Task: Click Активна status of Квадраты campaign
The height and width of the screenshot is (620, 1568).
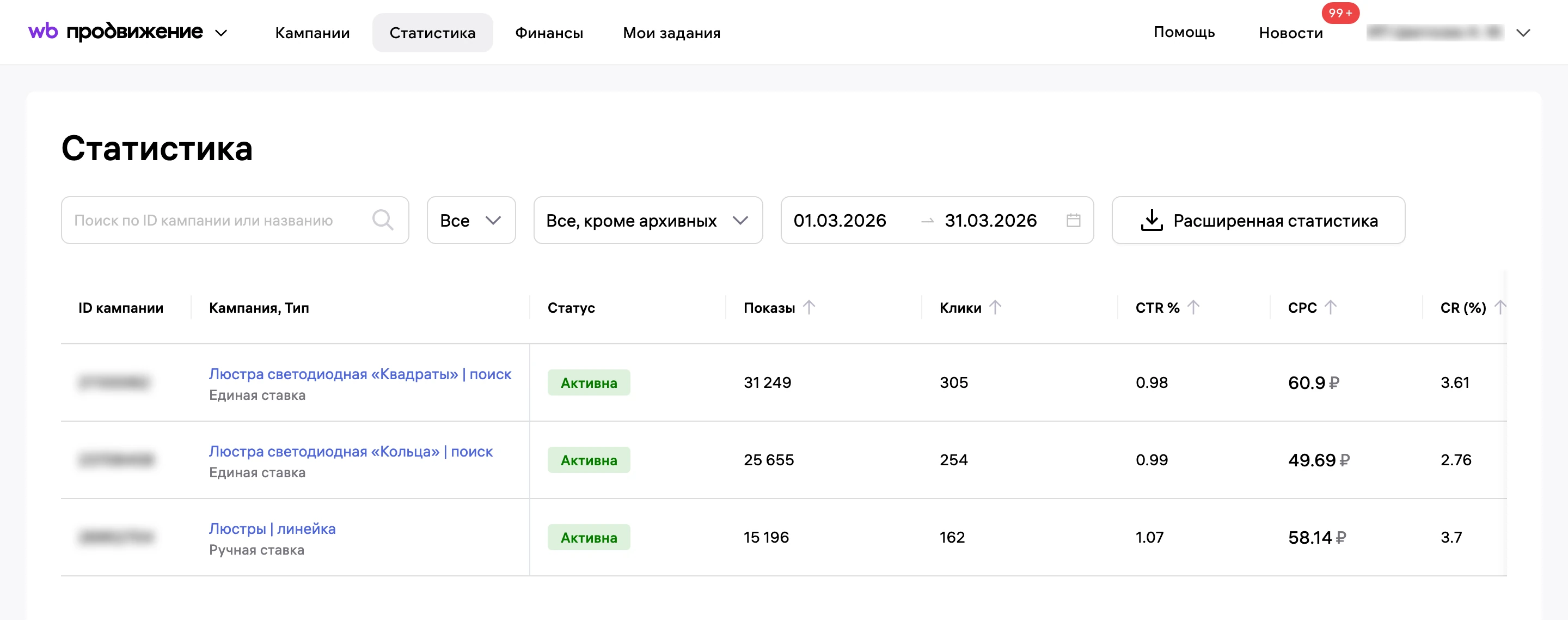Action: coord(589,382)
